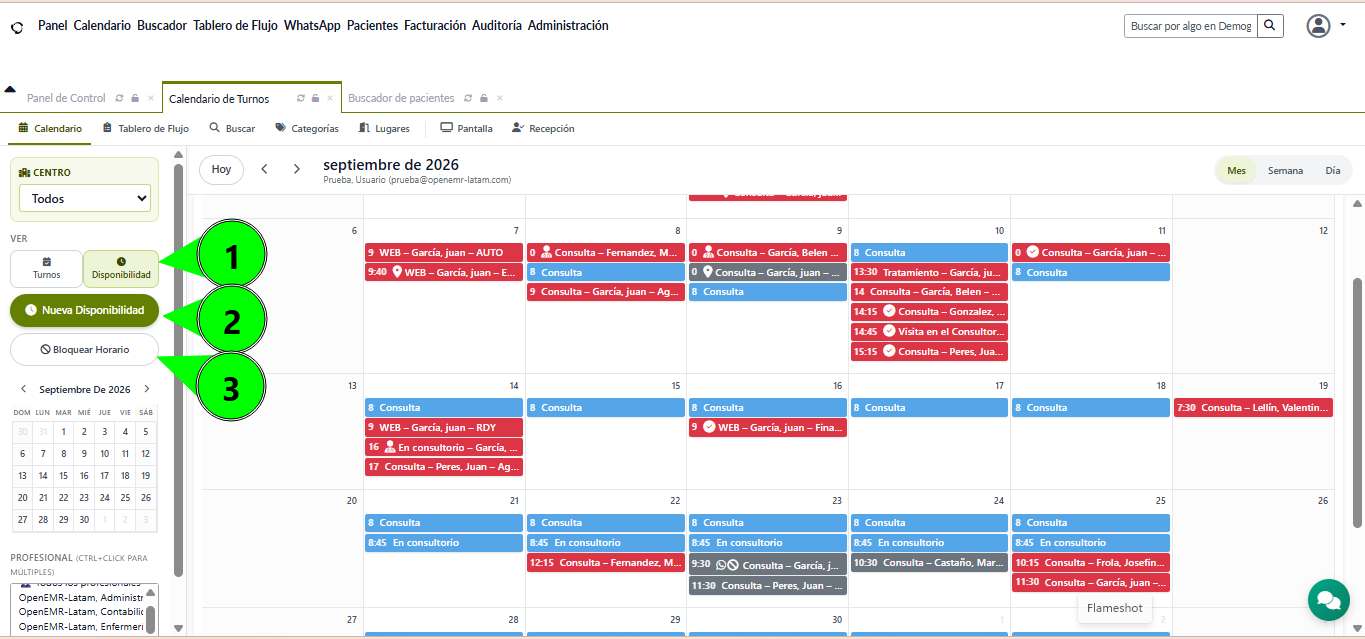Switch to the Panel de Control tab

pyautogui.click(x=66, y=99)
